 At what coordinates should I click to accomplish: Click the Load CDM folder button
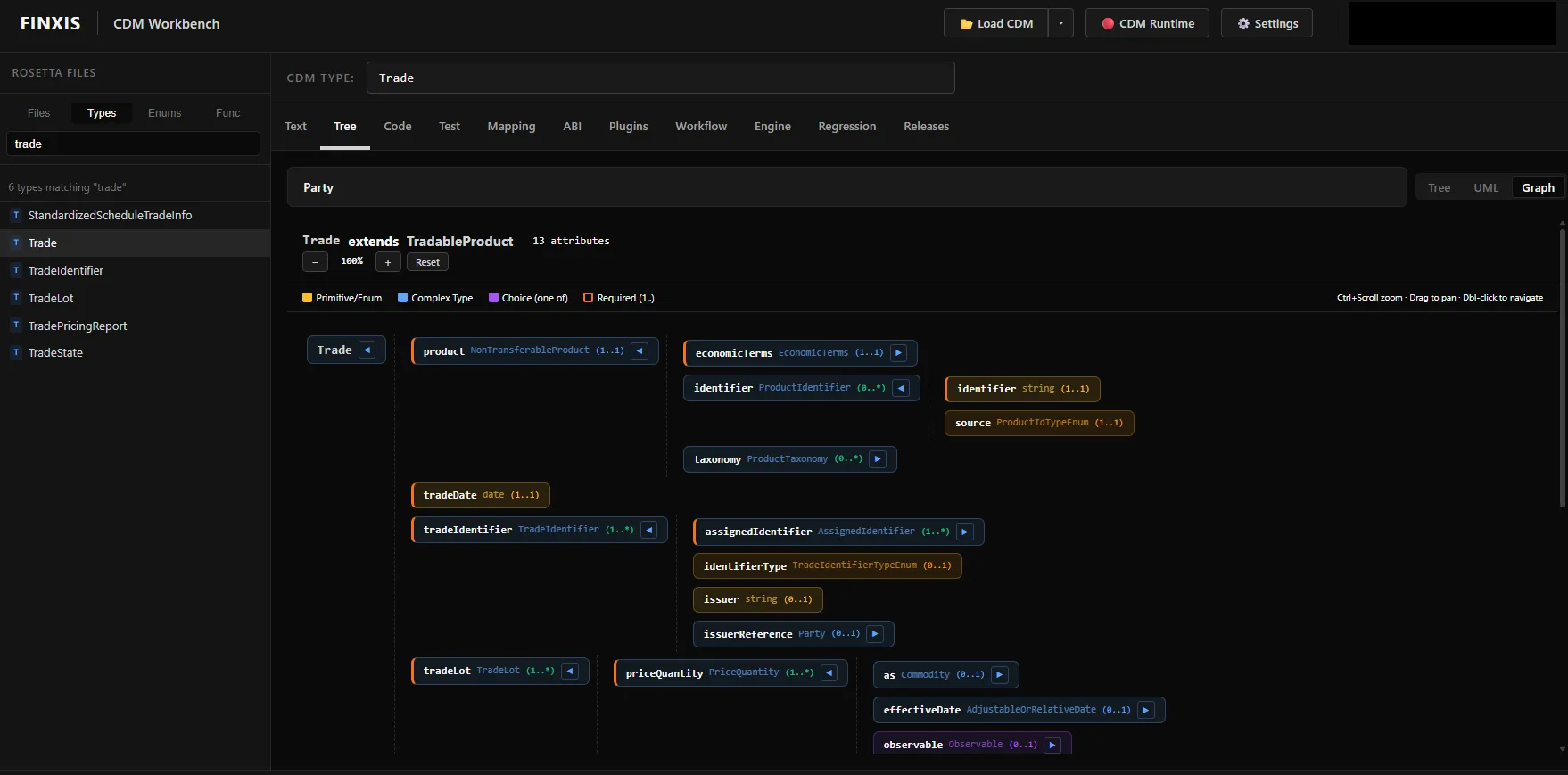tap(996, 23)
